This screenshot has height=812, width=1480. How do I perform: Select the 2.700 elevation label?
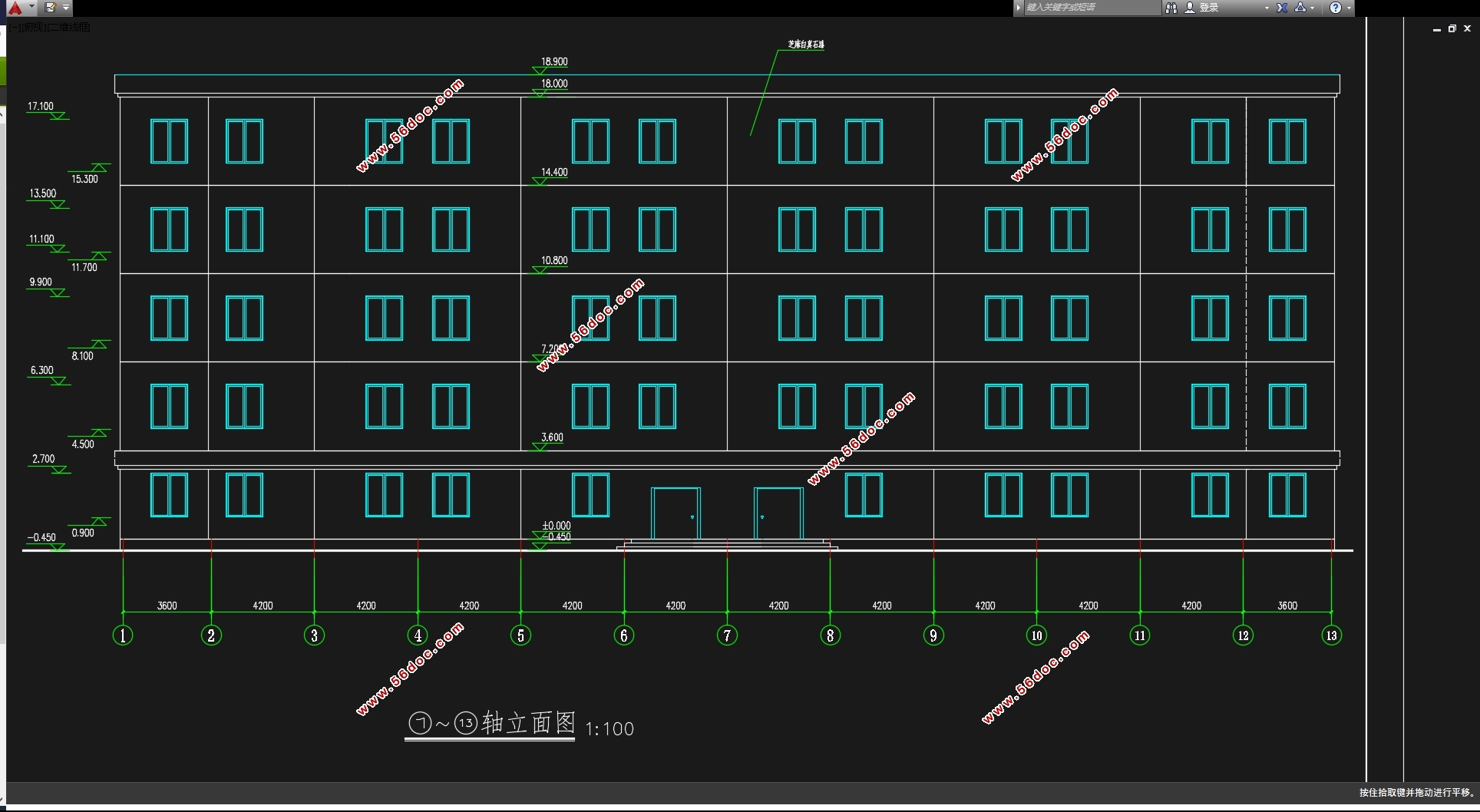tap(43, 459)
